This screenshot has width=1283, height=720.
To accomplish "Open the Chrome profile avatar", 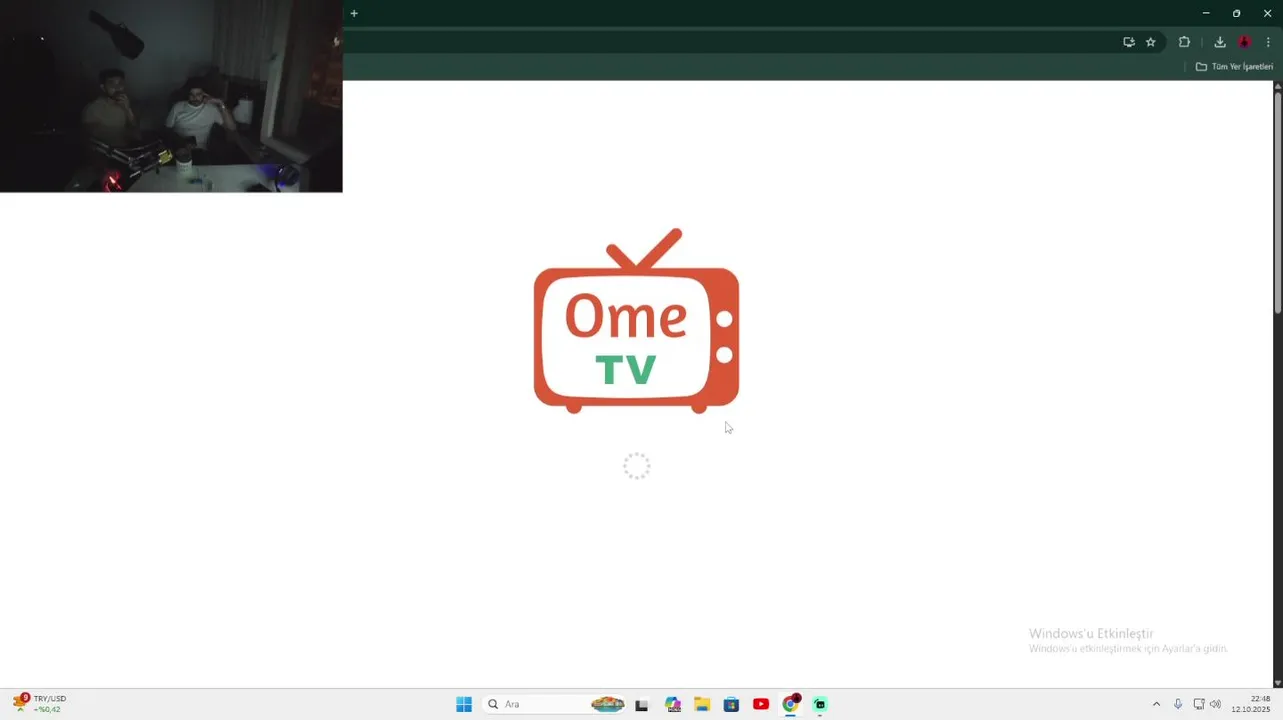I will click(1245, 42).
